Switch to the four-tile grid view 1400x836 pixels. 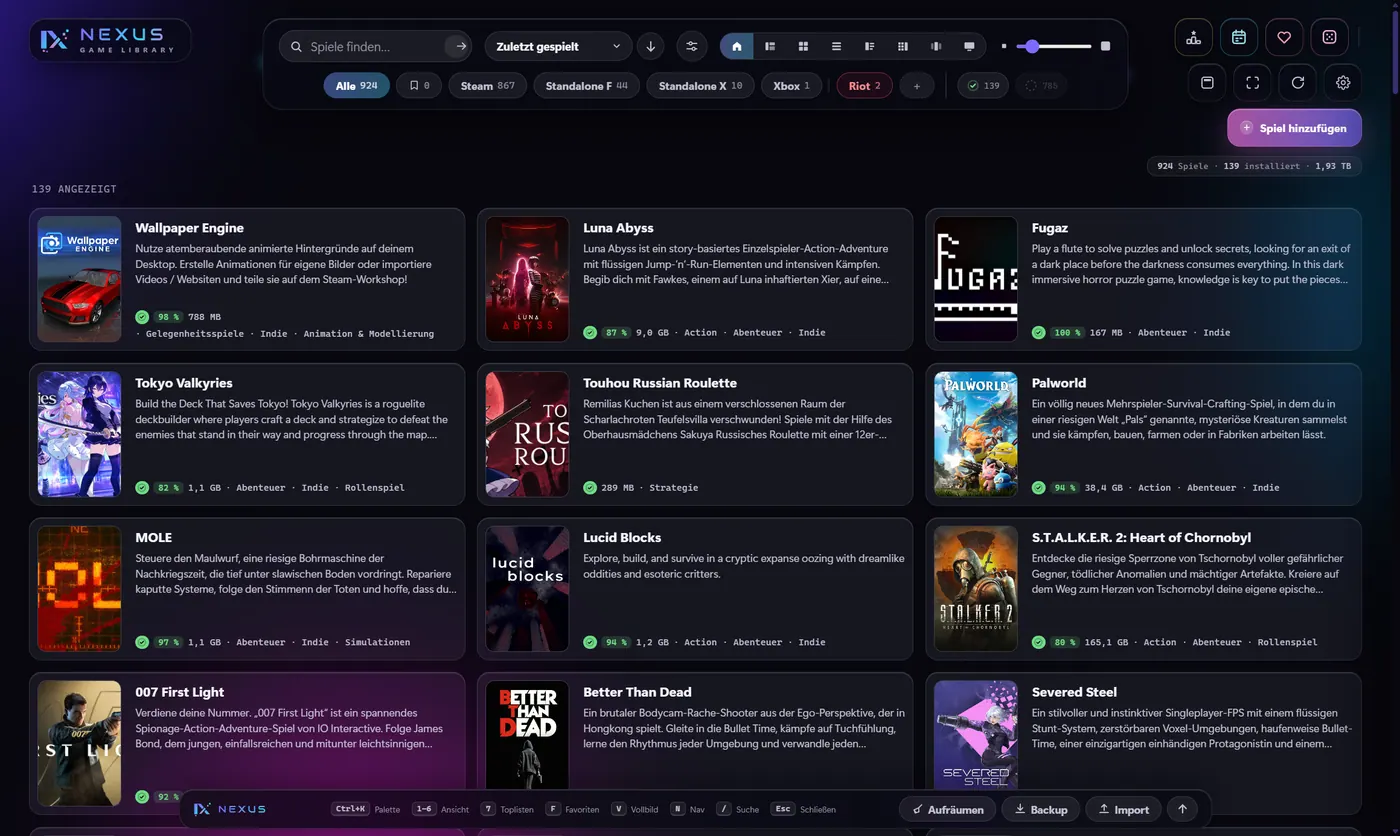coord(803,46)
